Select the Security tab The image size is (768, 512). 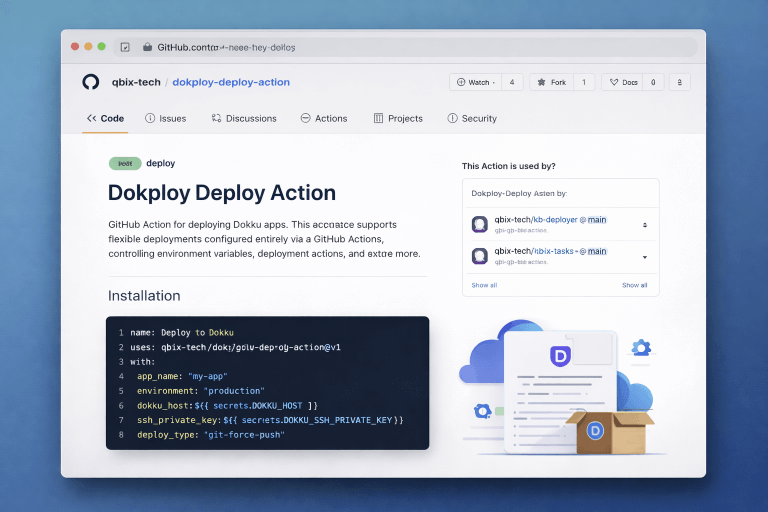point(472,118)
